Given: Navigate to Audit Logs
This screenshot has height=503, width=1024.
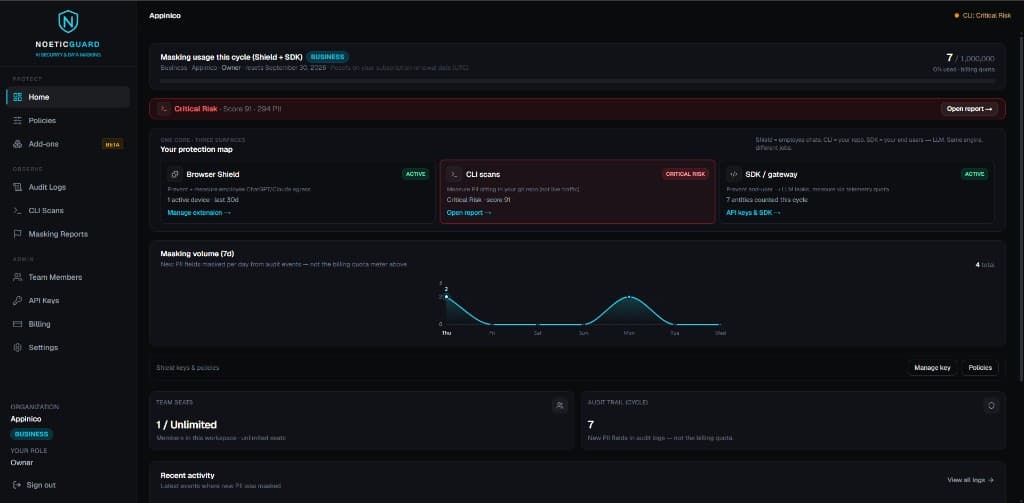Looking at the screenshot, I should 68,187.
